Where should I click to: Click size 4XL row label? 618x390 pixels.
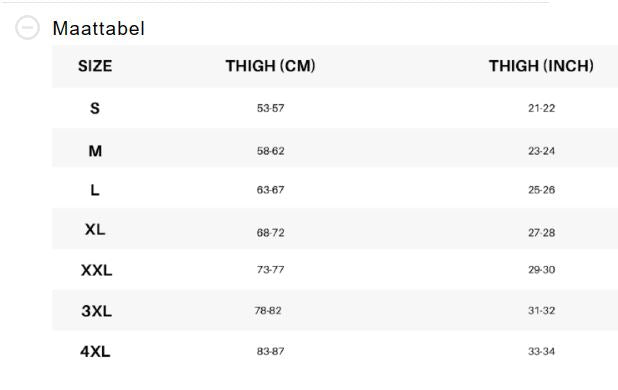(x=95, y=351)
